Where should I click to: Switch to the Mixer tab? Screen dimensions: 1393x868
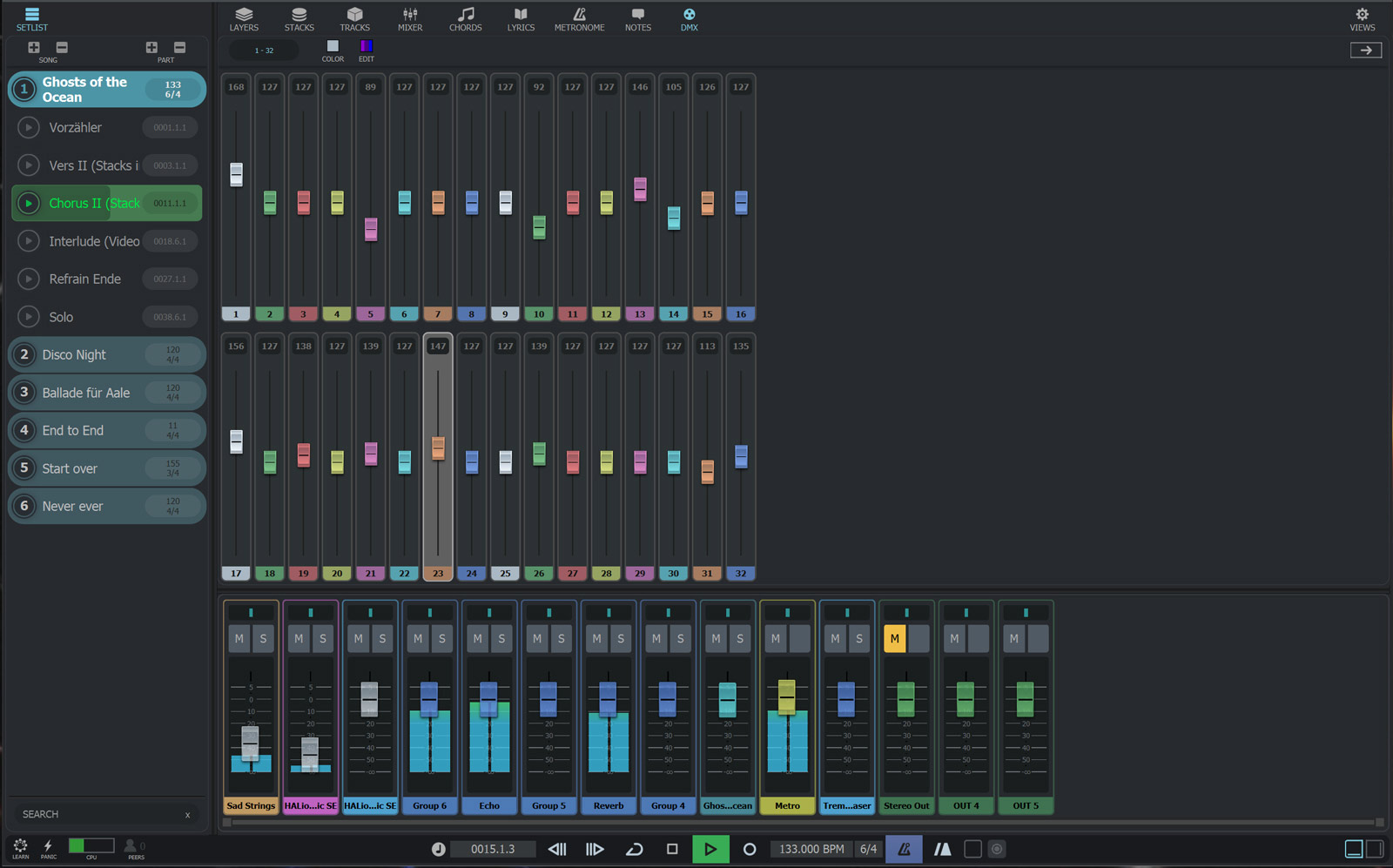(x=410, y=19)
